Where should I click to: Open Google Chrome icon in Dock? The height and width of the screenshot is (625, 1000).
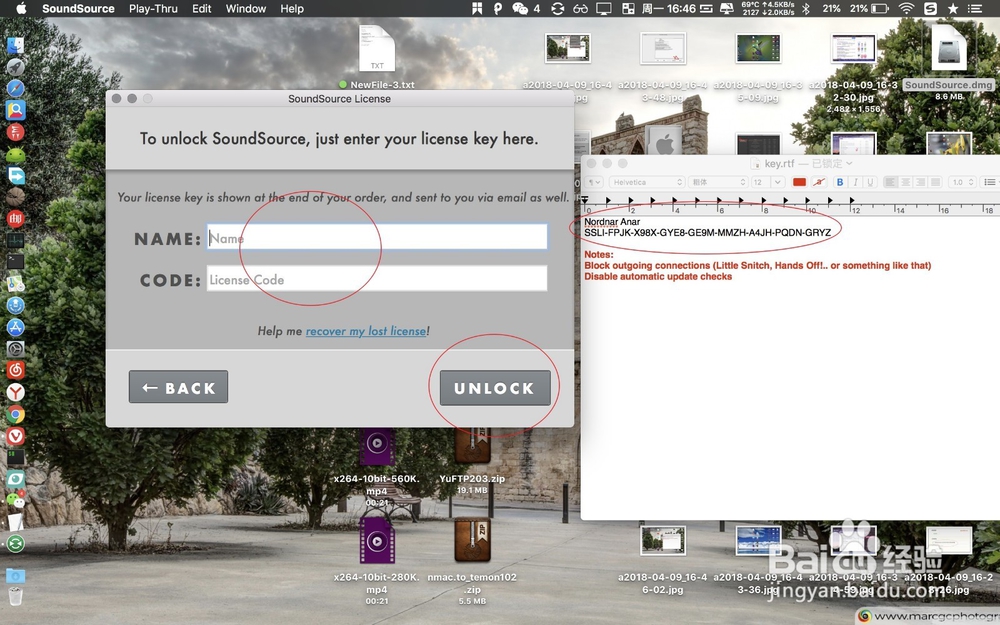point(15,414)
